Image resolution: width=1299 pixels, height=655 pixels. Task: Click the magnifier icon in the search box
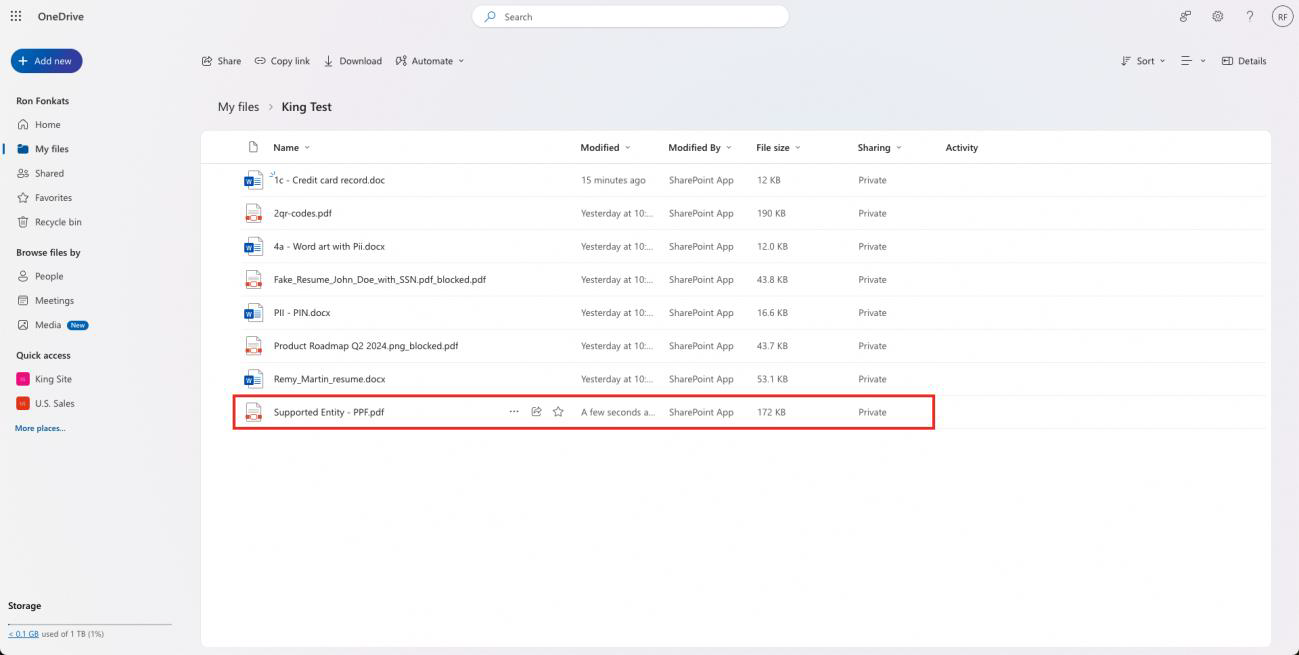(x=490, y=17)
